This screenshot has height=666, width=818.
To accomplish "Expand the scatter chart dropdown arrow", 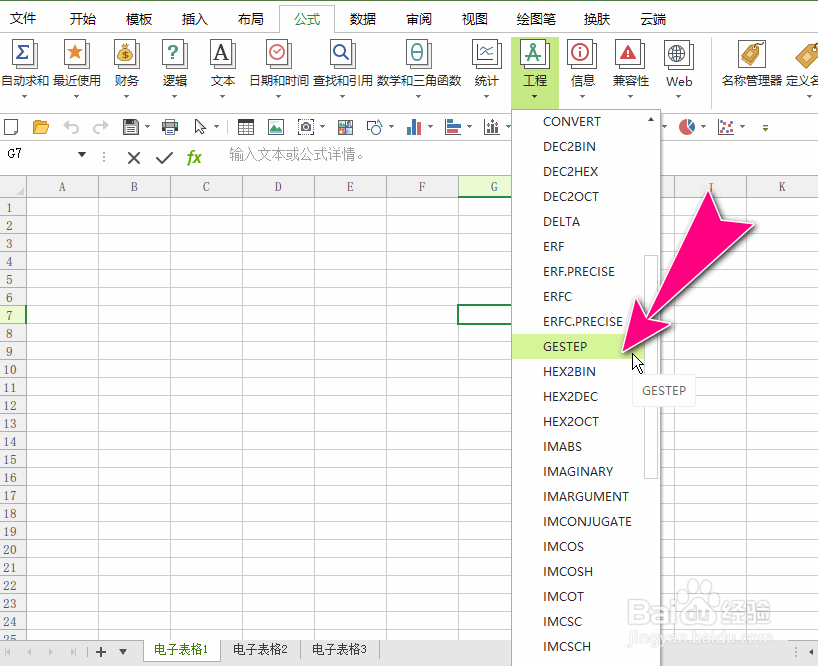I will (x=742, y=127).
